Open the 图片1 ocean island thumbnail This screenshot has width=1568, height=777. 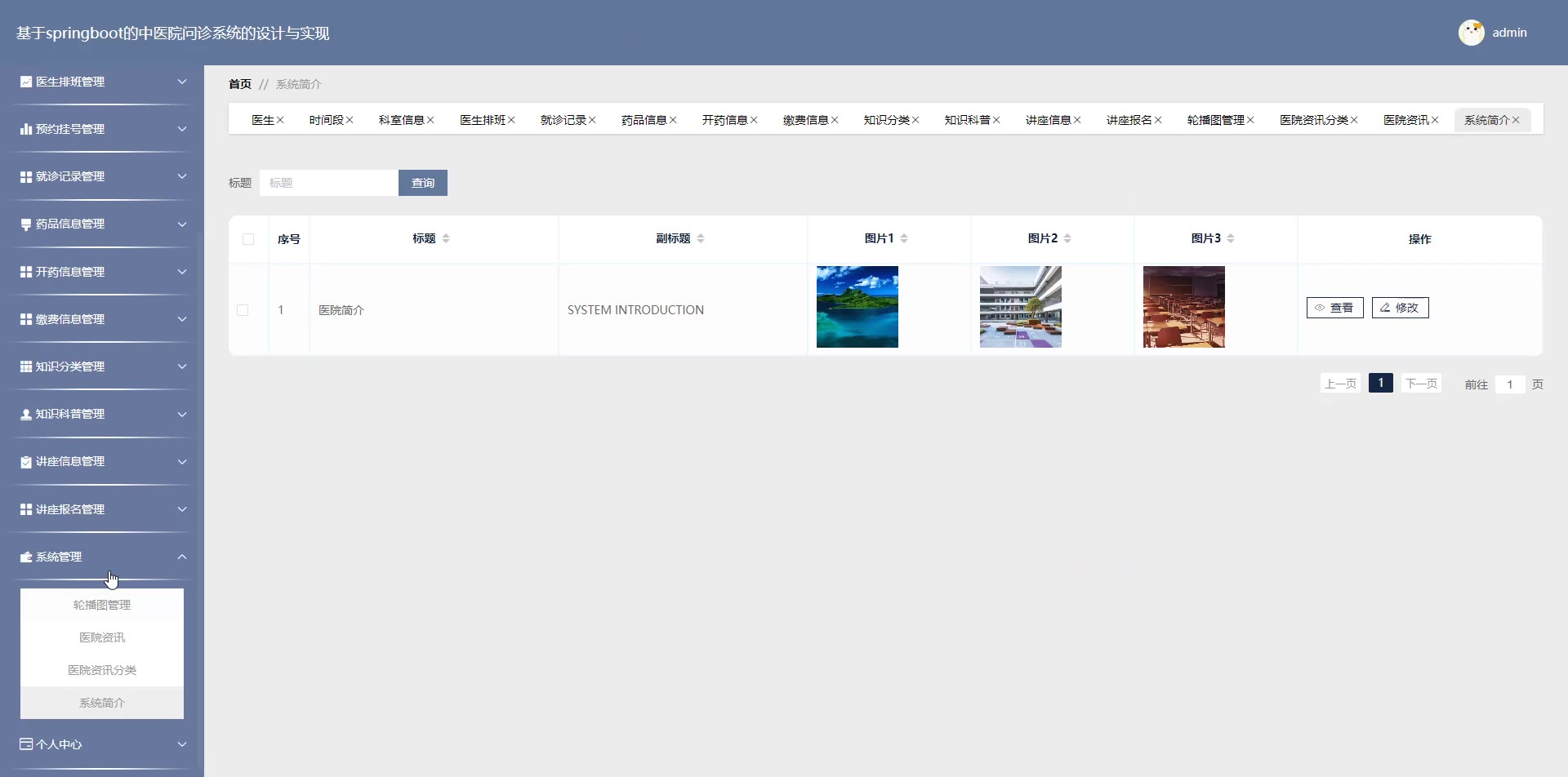tap(857, 307)
